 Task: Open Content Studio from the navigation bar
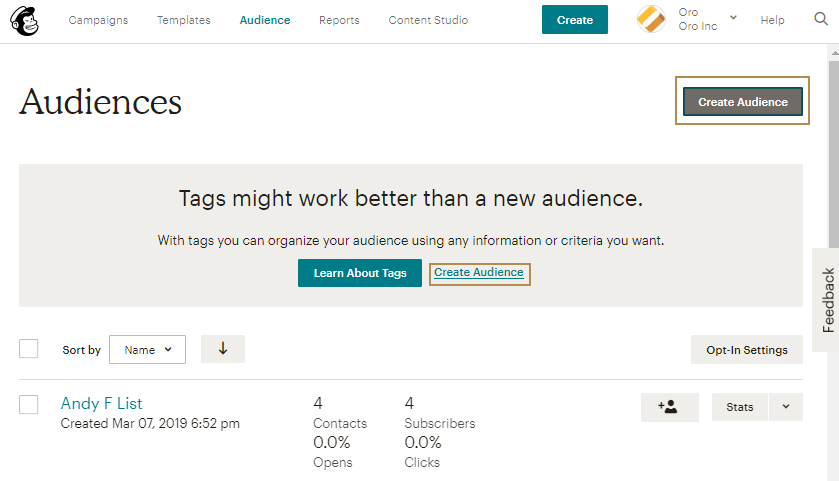(x=428, y=20)
